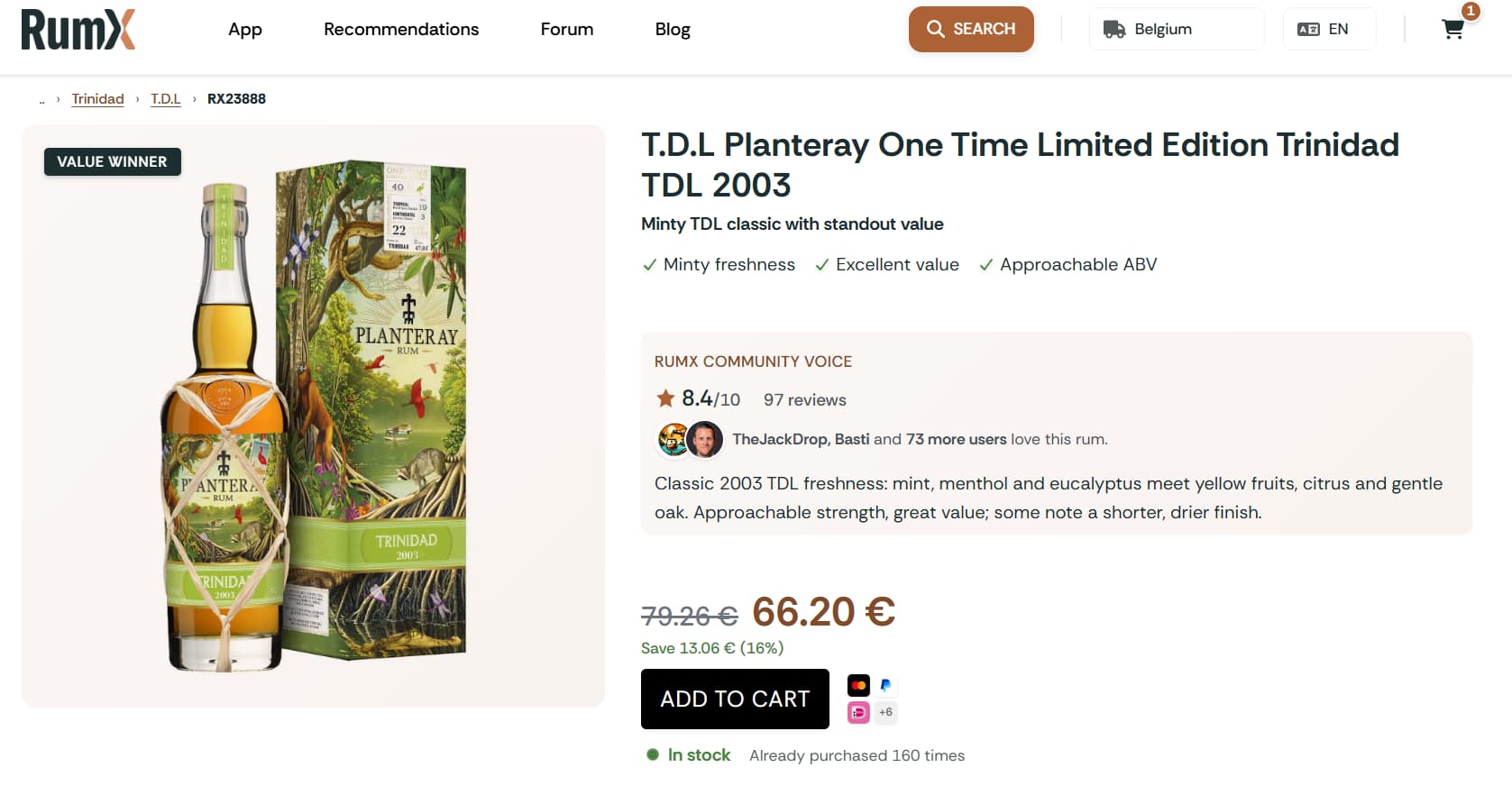Click the SEARCH button
1512x786 pixels.
click(970, 30)
